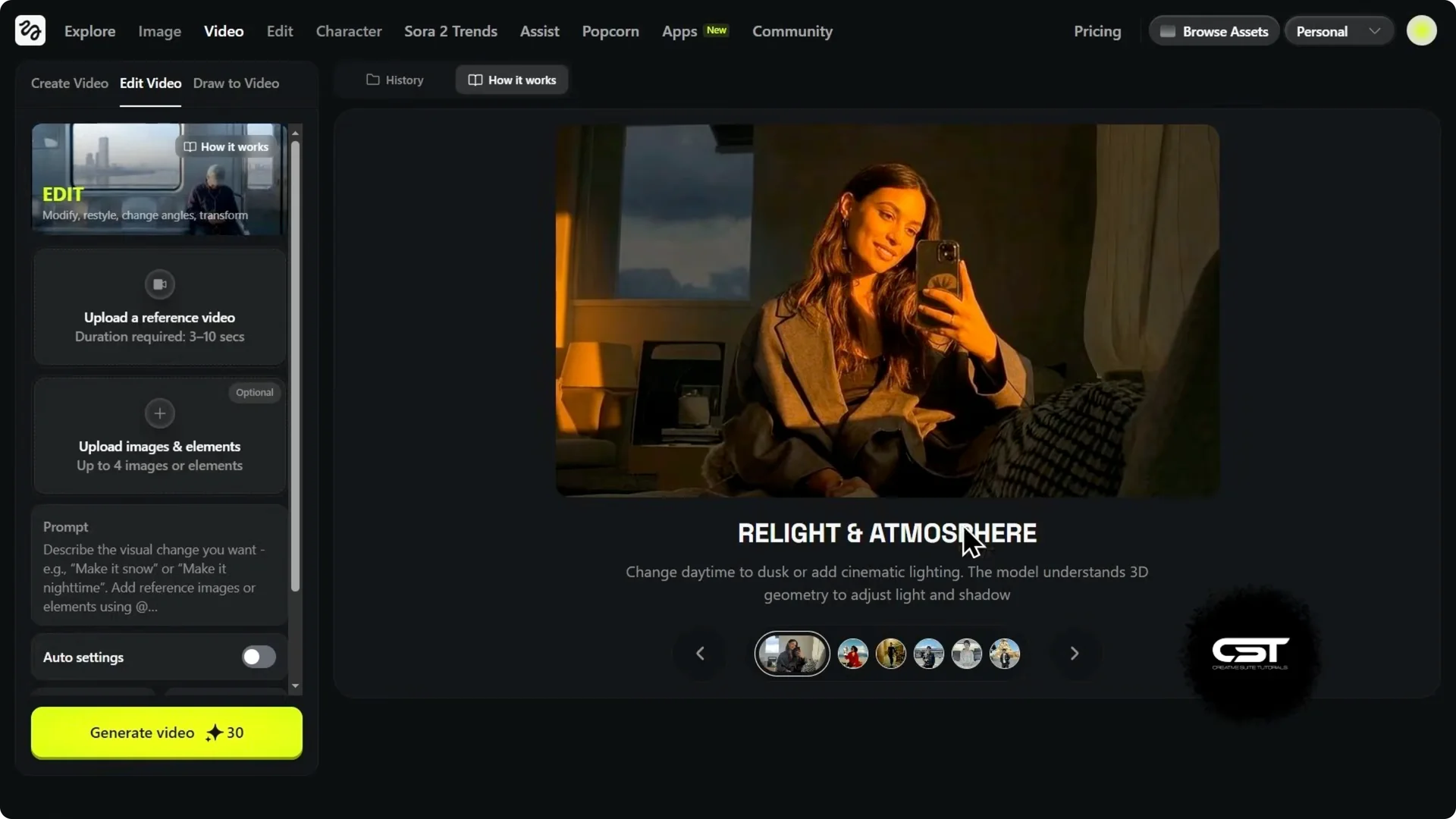Open Browse Assets

(x=1214, y=31)
